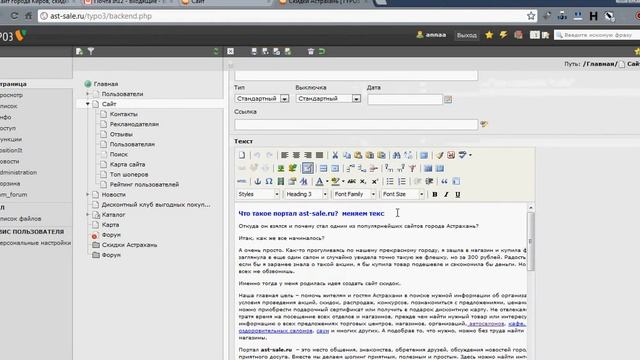Refresh the page tree with green arrows
640x360 pixels.
[216, 51]
